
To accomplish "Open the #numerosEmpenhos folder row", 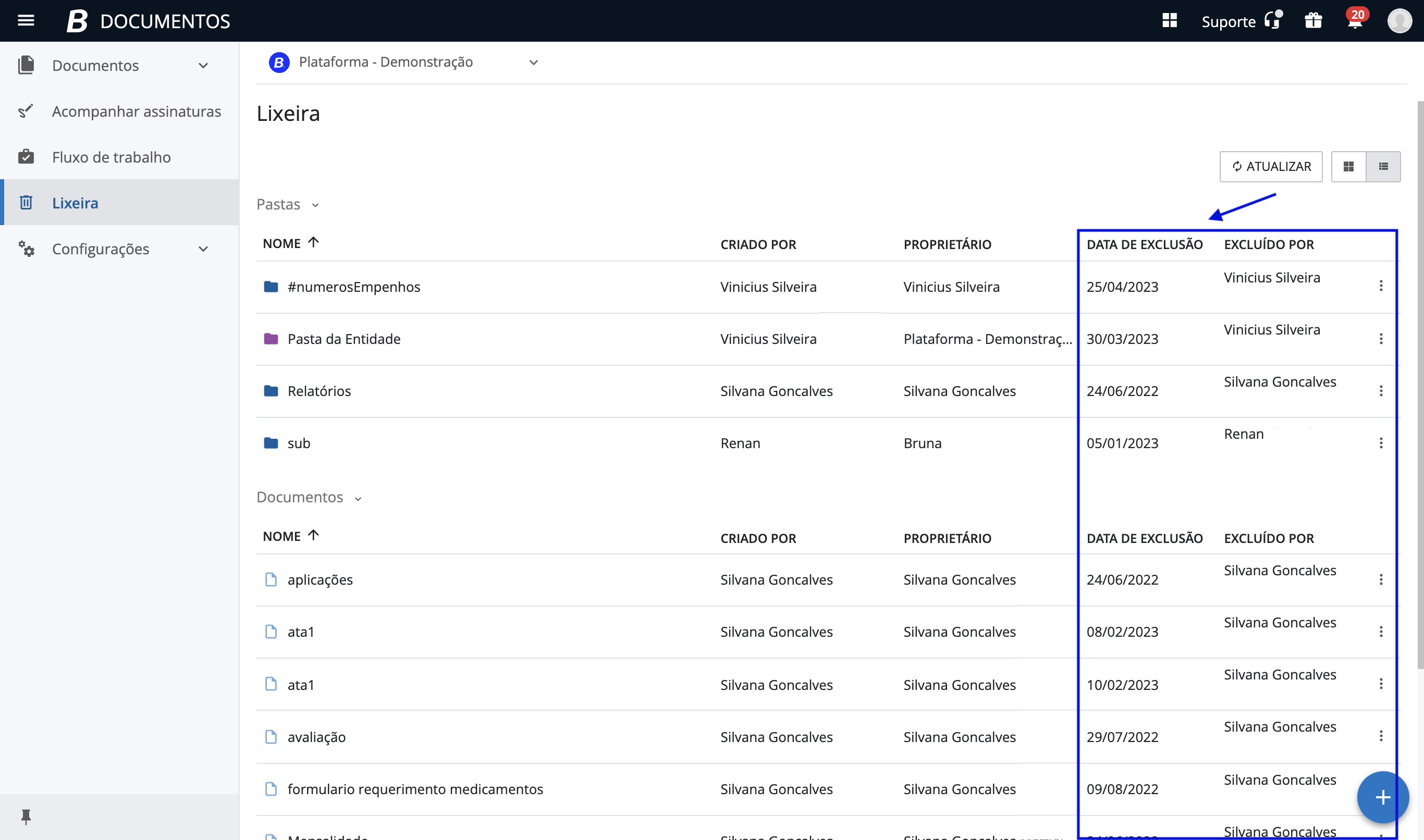I will 353,287.
